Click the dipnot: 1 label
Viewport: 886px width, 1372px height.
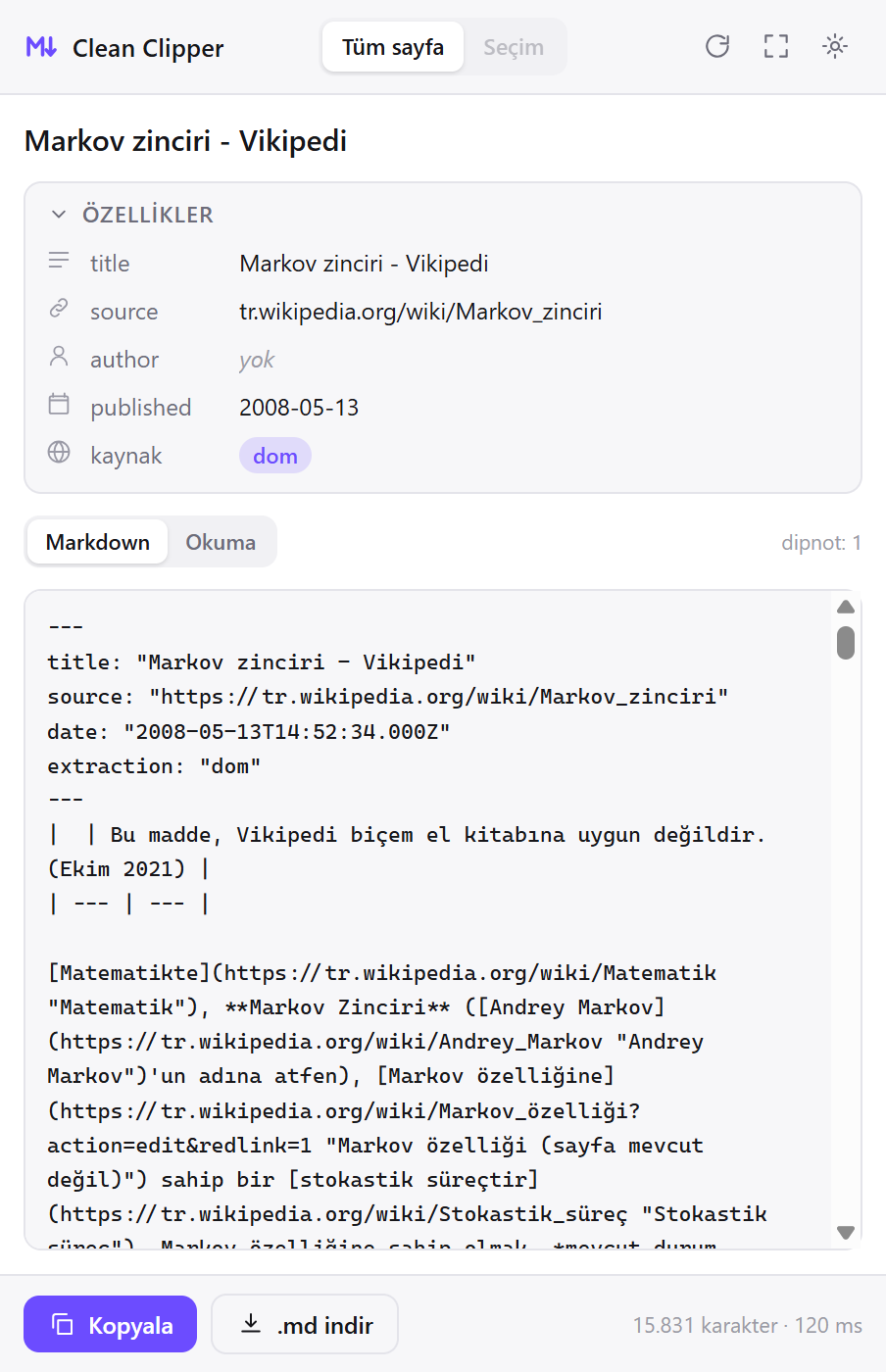pos(821,543)
